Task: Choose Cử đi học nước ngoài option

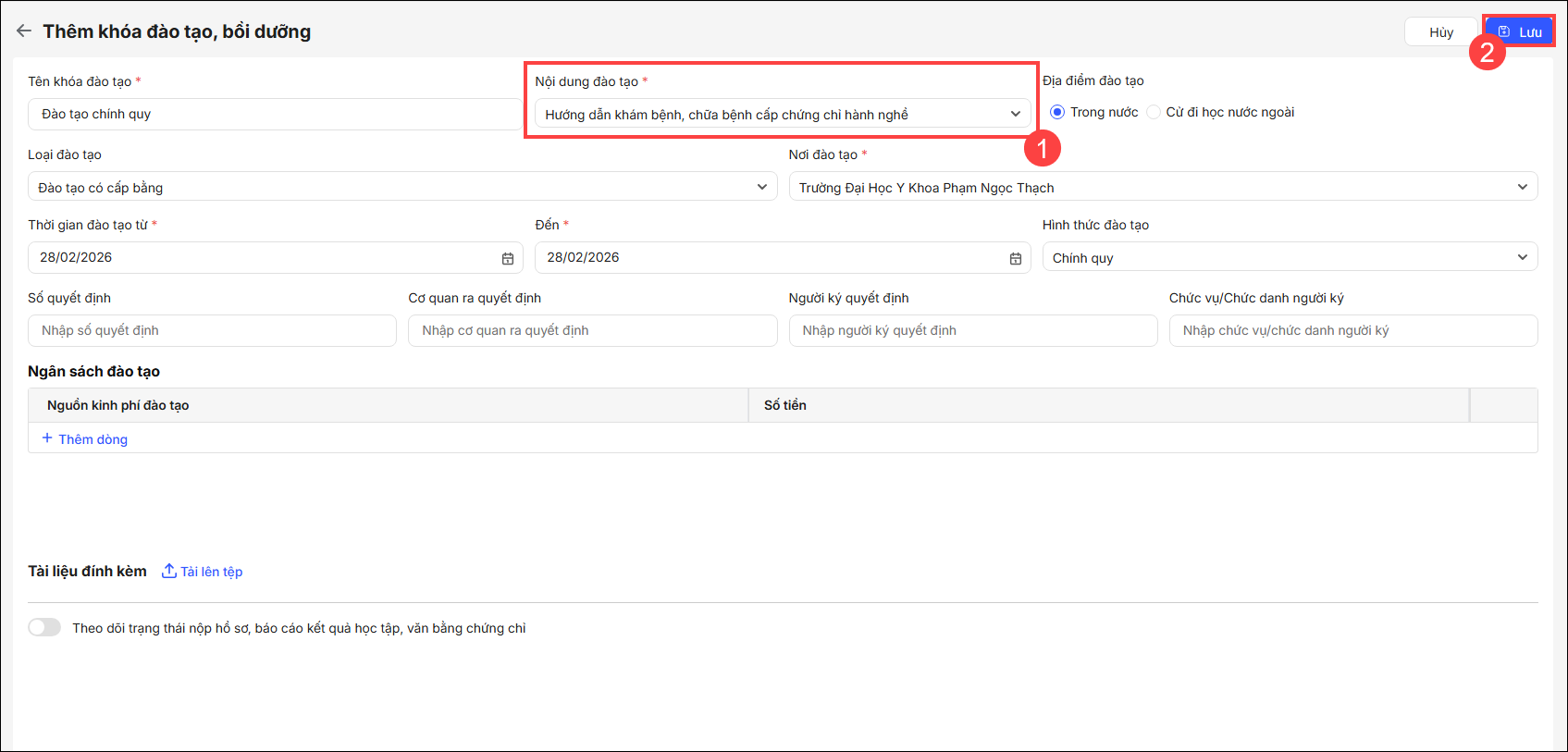Action: [1154, 112]
